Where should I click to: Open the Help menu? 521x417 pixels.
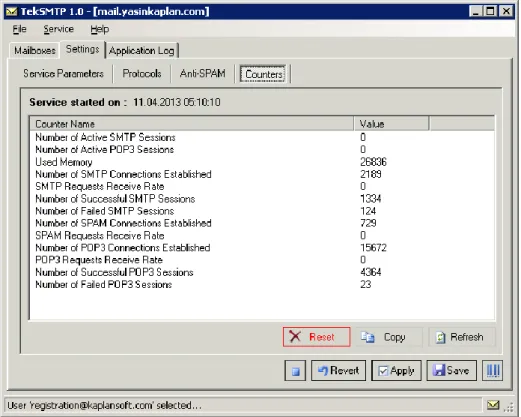pos(100,29)
